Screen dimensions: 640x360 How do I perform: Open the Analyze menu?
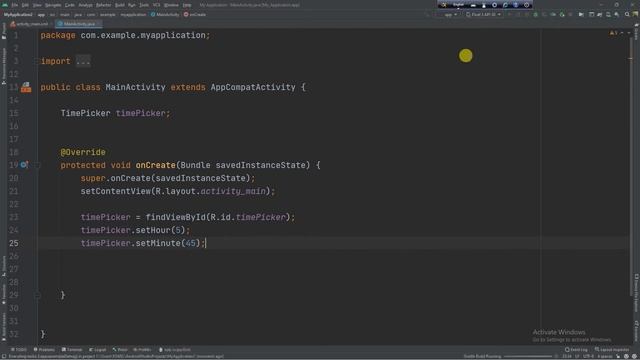click(x=86, y=5)
